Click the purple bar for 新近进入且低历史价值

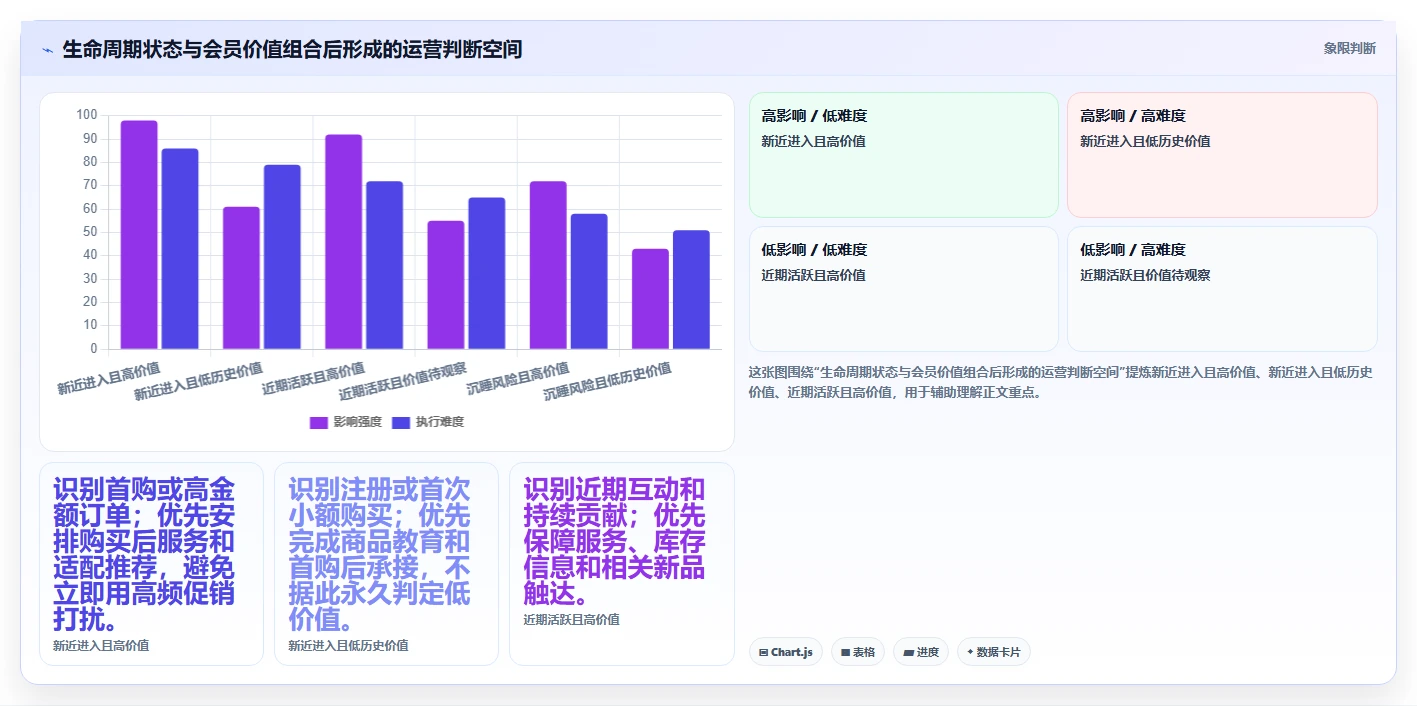tap(241, 278)
